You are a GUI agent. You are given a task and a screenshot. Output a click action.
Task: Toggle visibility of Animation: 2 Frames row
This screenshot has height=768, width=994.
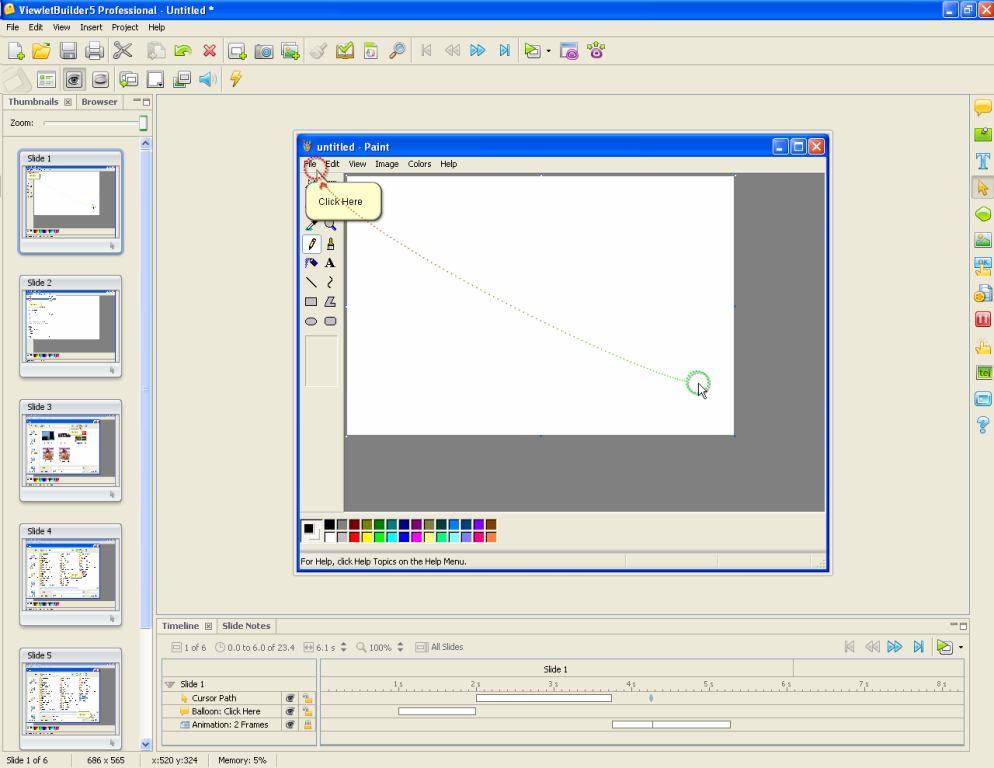point(290,725)
